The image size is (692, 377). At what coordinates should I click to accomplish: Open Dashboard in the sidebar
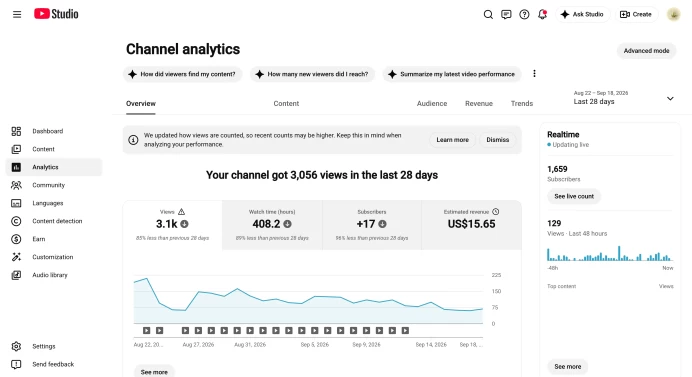54,131
